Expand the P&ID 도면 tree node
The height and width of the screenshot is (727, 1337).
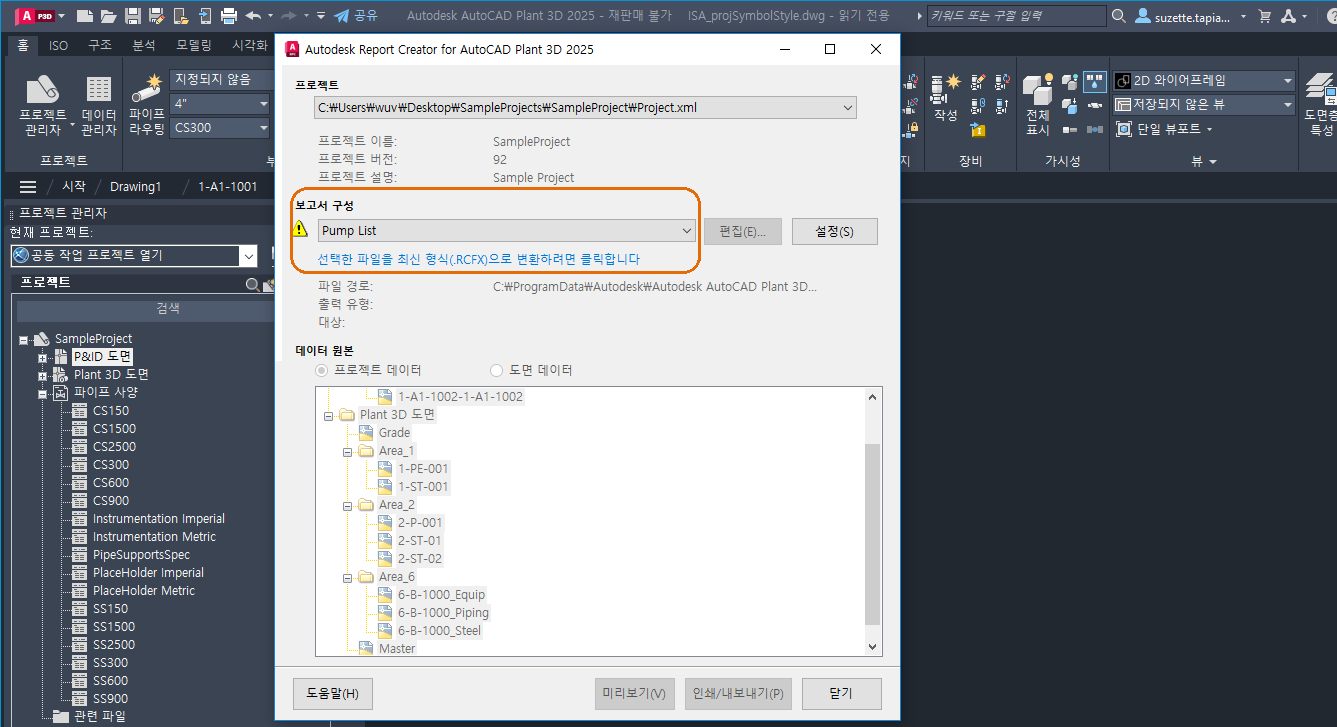tap(43, 357)
